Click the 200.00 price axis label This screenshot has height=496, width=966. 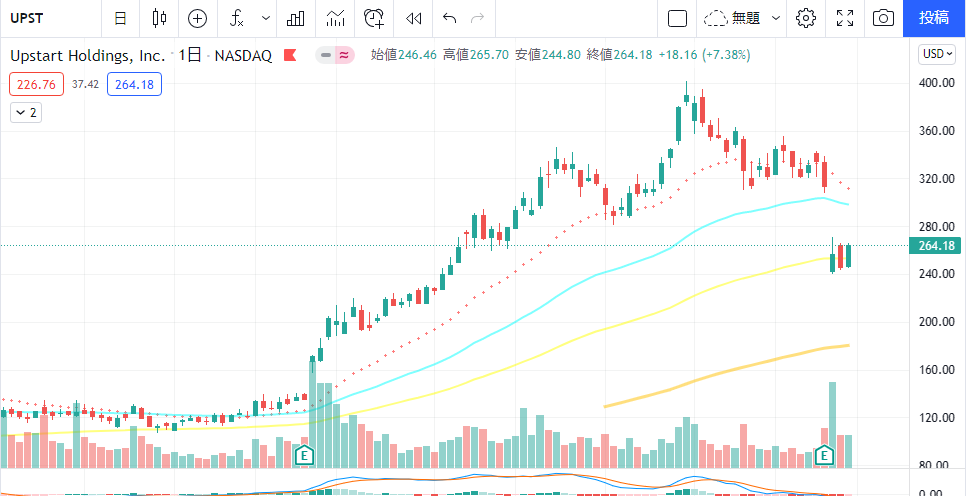click(937, 322)
